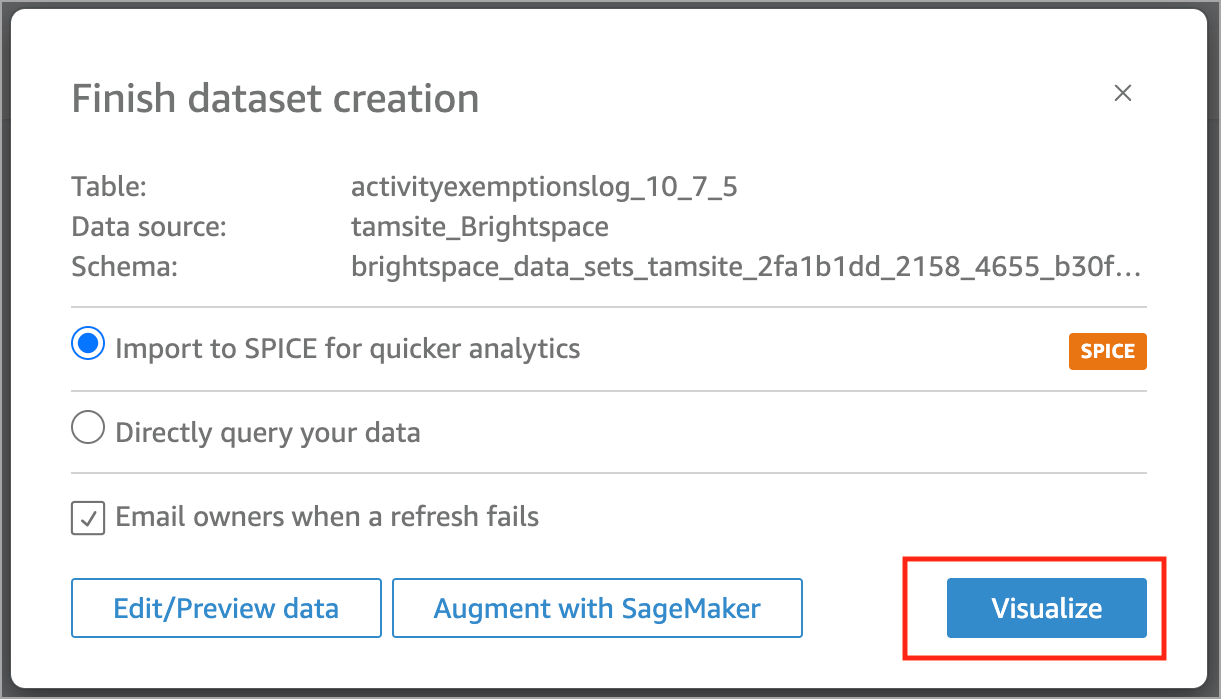The width and height of the screenshot is (1221, 699).
Task: Click the data source tamsite_Brightspace label
Action: click(x=479, y=227)
